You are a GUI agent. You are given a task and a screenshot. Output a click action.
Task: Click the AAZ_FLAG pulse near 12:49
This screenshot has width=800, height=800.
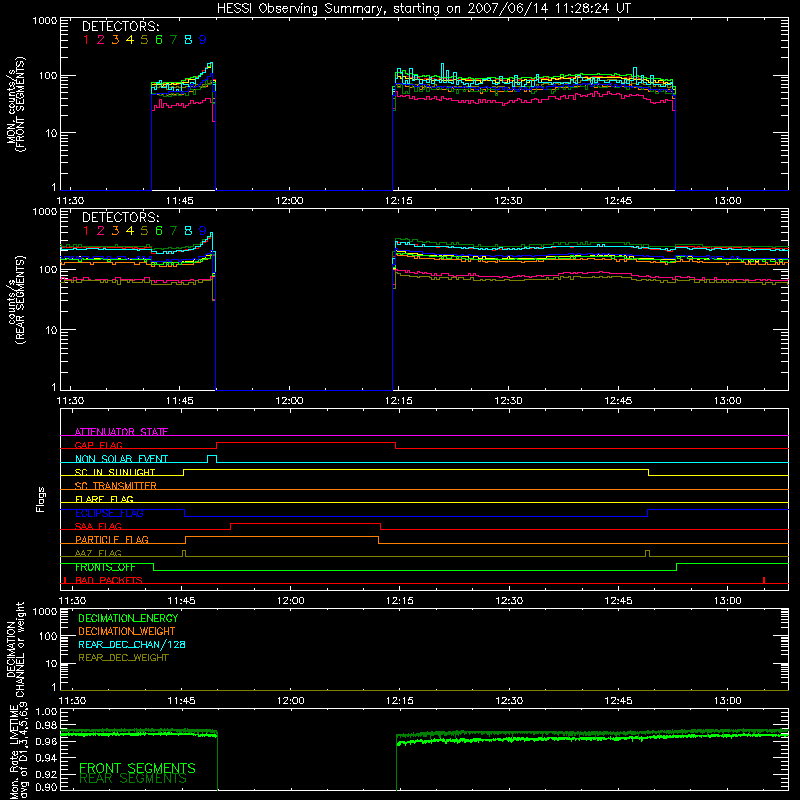(647, 553)
